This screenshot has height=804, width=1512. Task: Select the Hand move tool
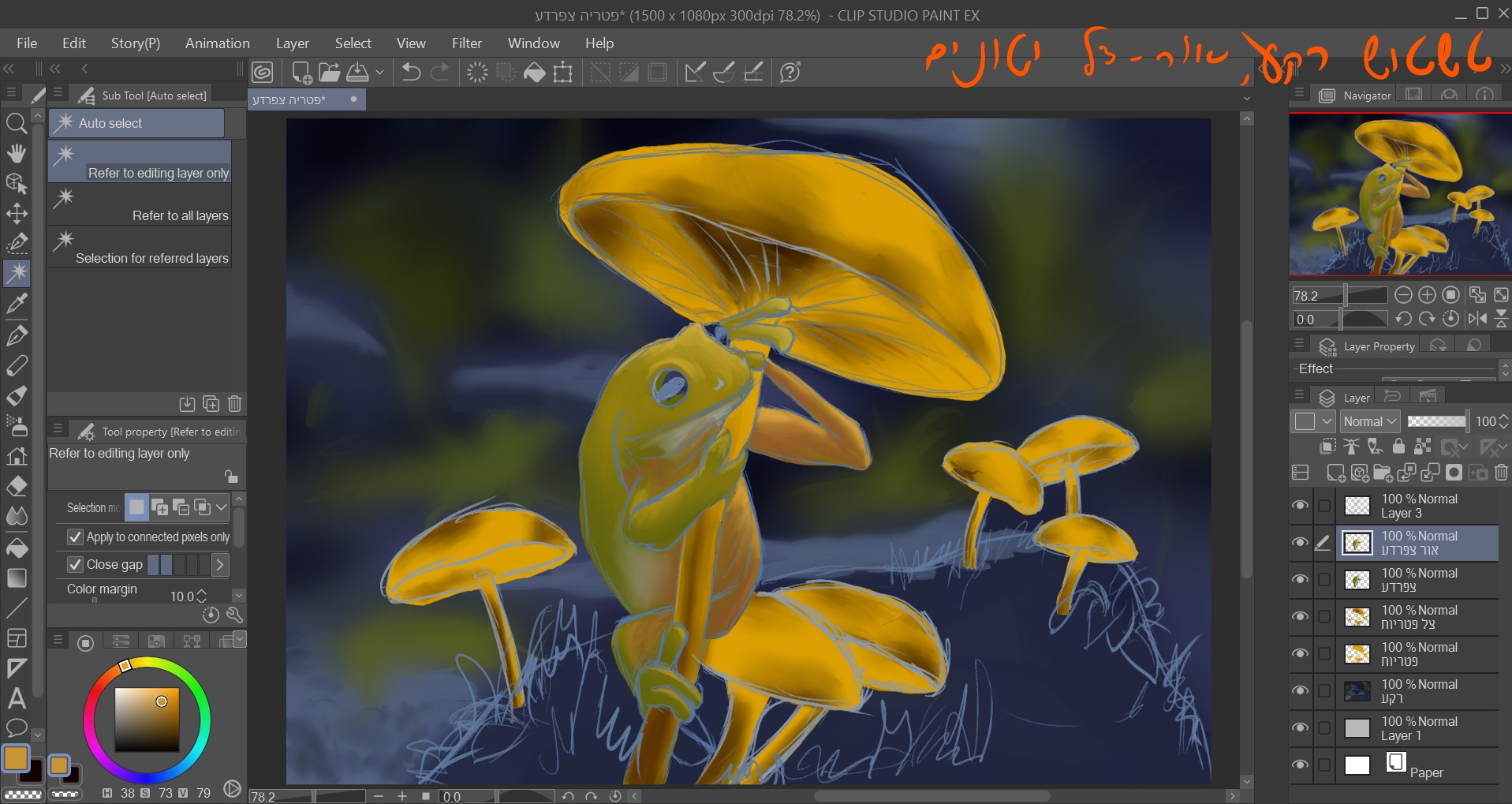pyautogui.click(x=16, y=153)
